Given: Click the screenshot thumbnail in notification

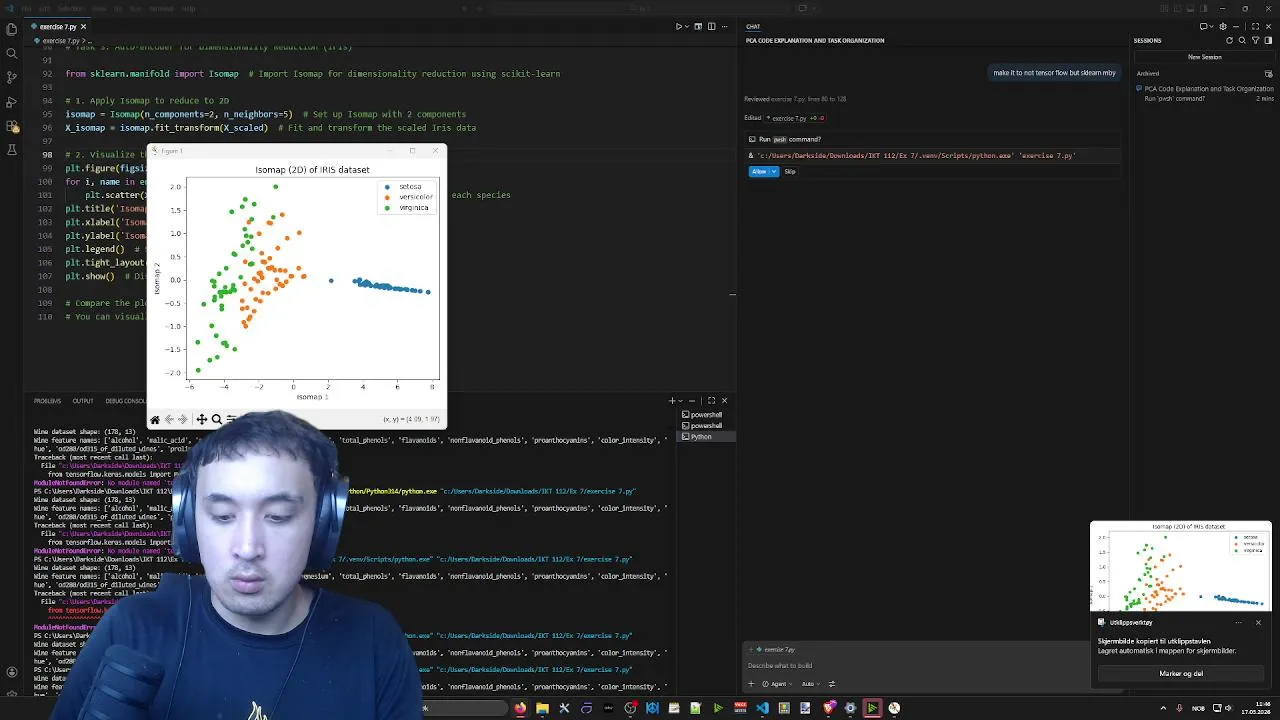Looking at the screenshot, I should click(1181, 566).
